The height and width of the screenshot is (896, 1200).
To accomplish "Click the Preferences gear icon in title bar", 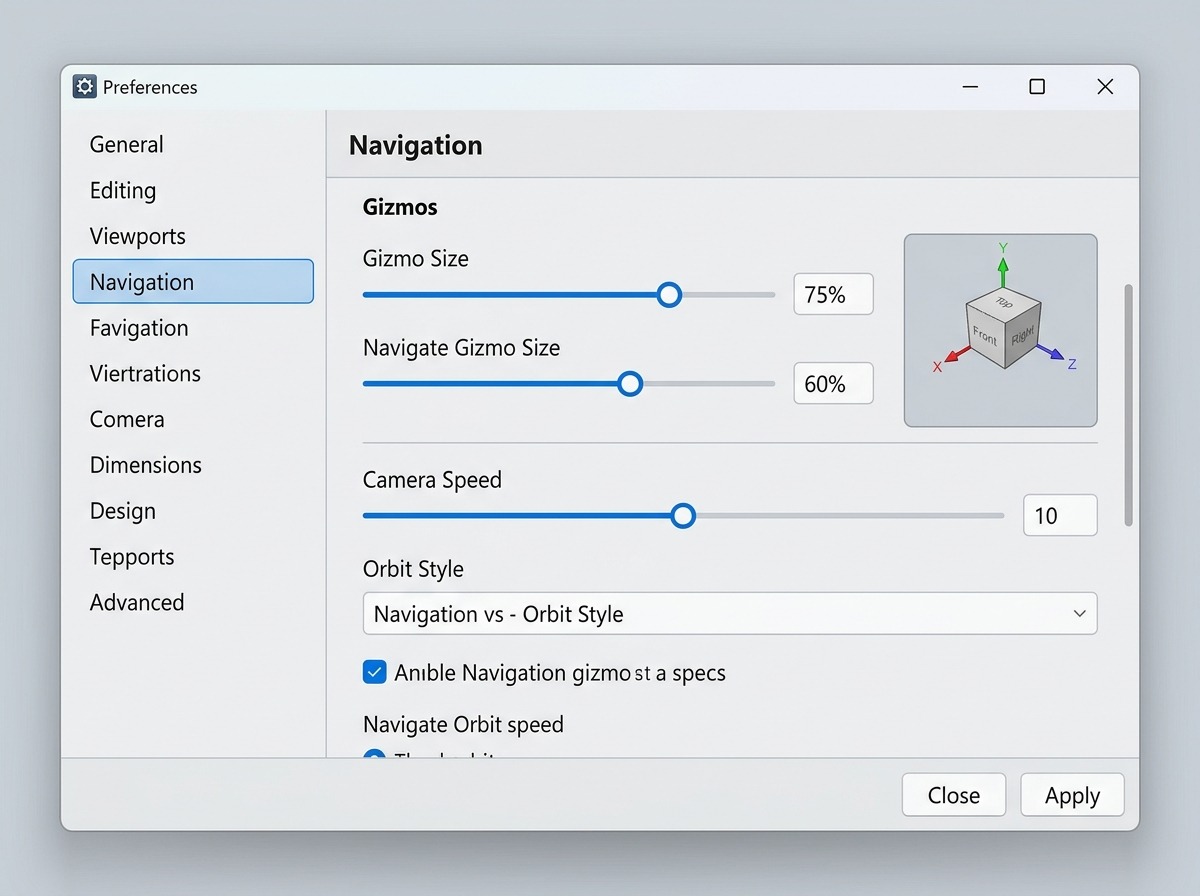I will pyautogui.click(x=85, y=87).
